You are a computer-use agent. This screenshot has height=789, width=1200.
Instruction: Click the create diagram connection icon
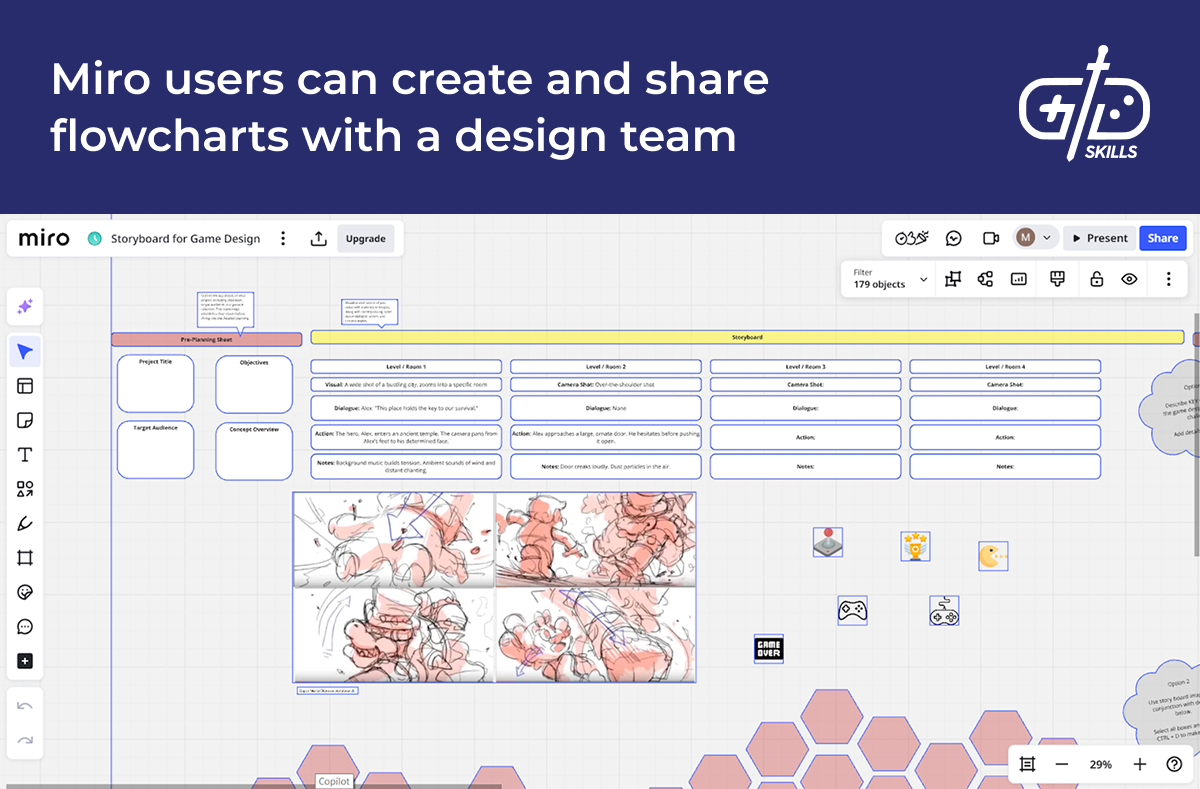tap(986, 279)
